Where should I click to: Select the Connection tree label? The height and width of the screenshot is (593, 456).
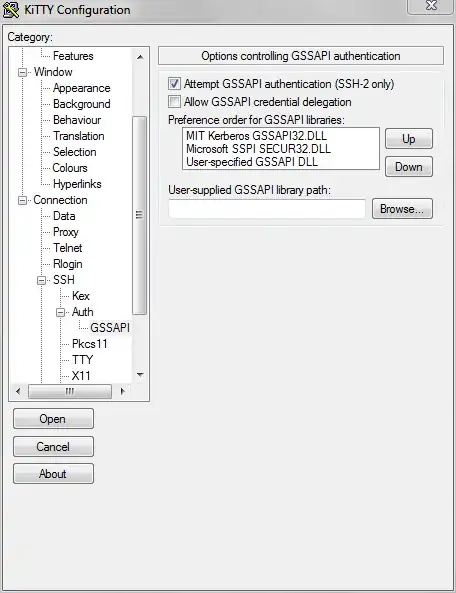(x=60, y=200)
